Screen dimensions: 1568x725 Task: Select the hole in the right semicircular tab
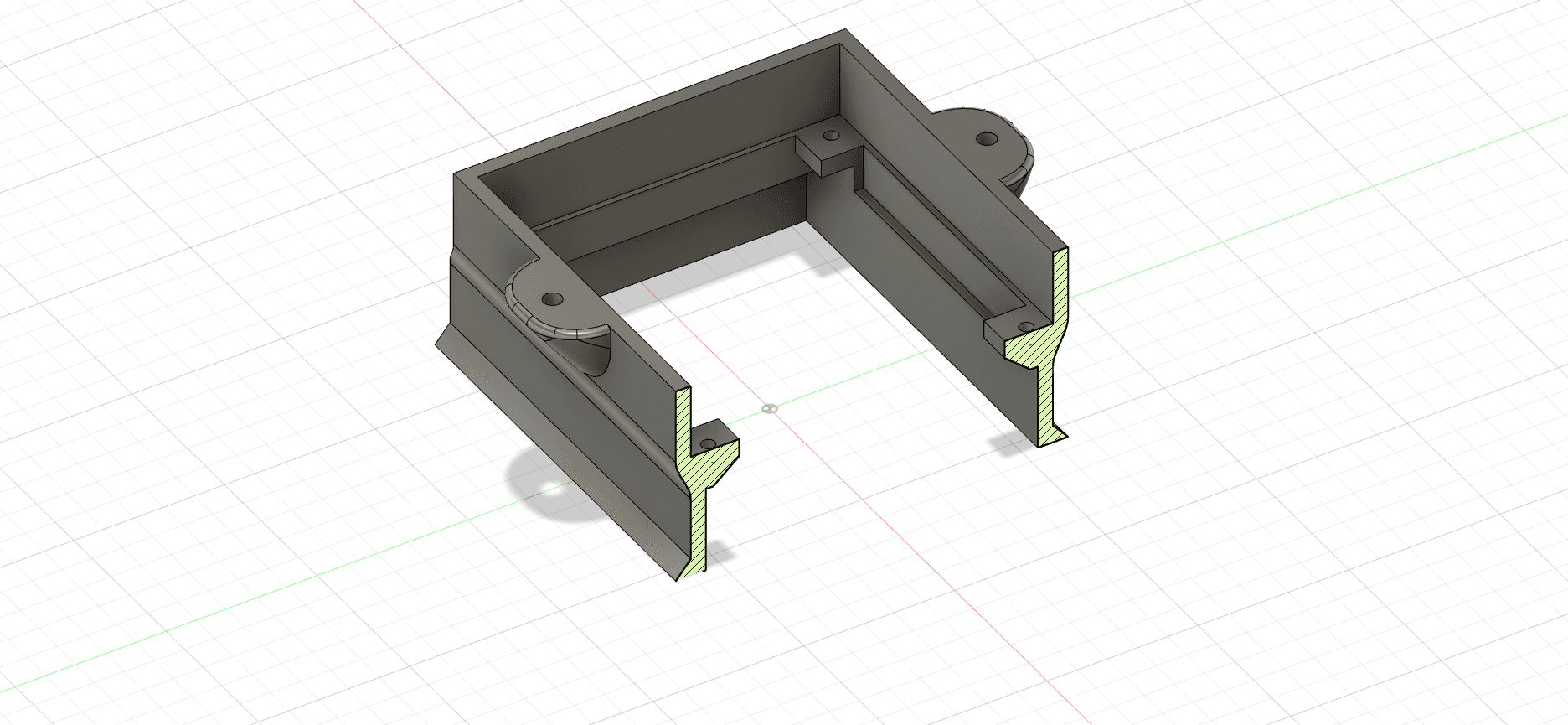pos(987,137)
